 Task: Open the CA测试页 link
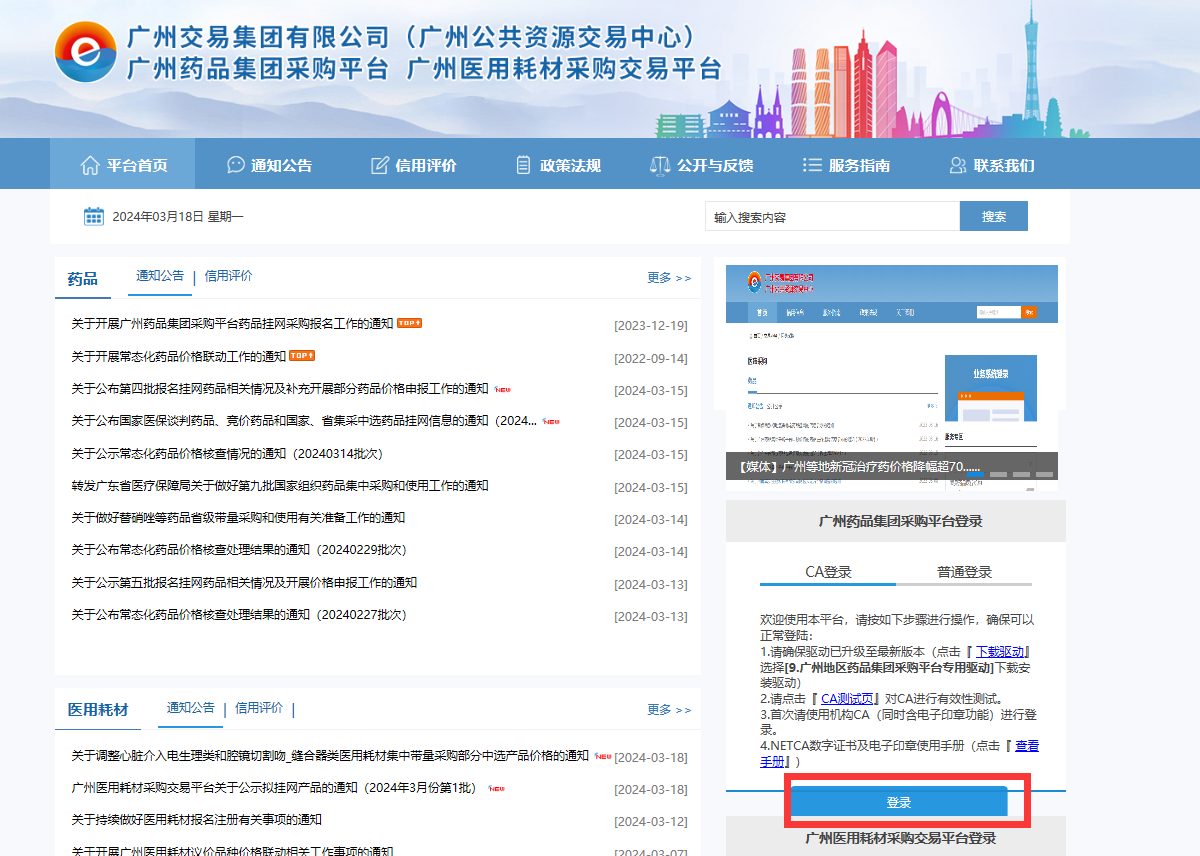click(848, 699)
